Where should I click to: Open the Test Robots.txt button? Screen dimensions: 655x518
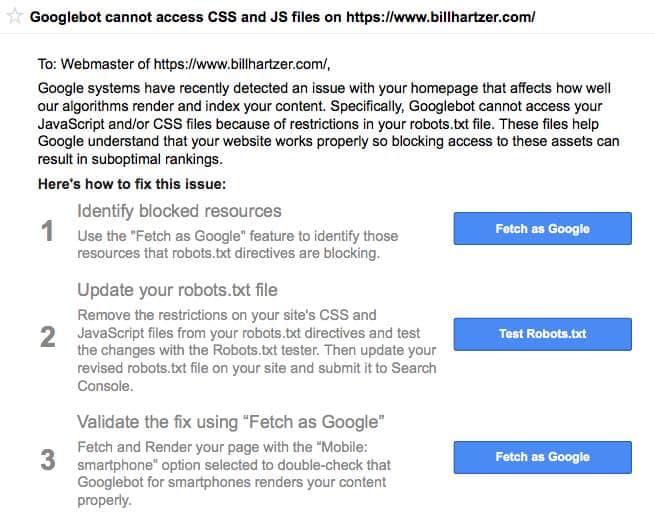[x=543, y=334]
